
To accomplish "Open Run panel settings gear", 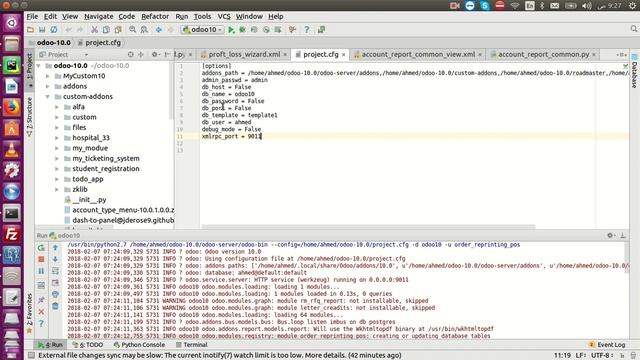I will (610, 235).
